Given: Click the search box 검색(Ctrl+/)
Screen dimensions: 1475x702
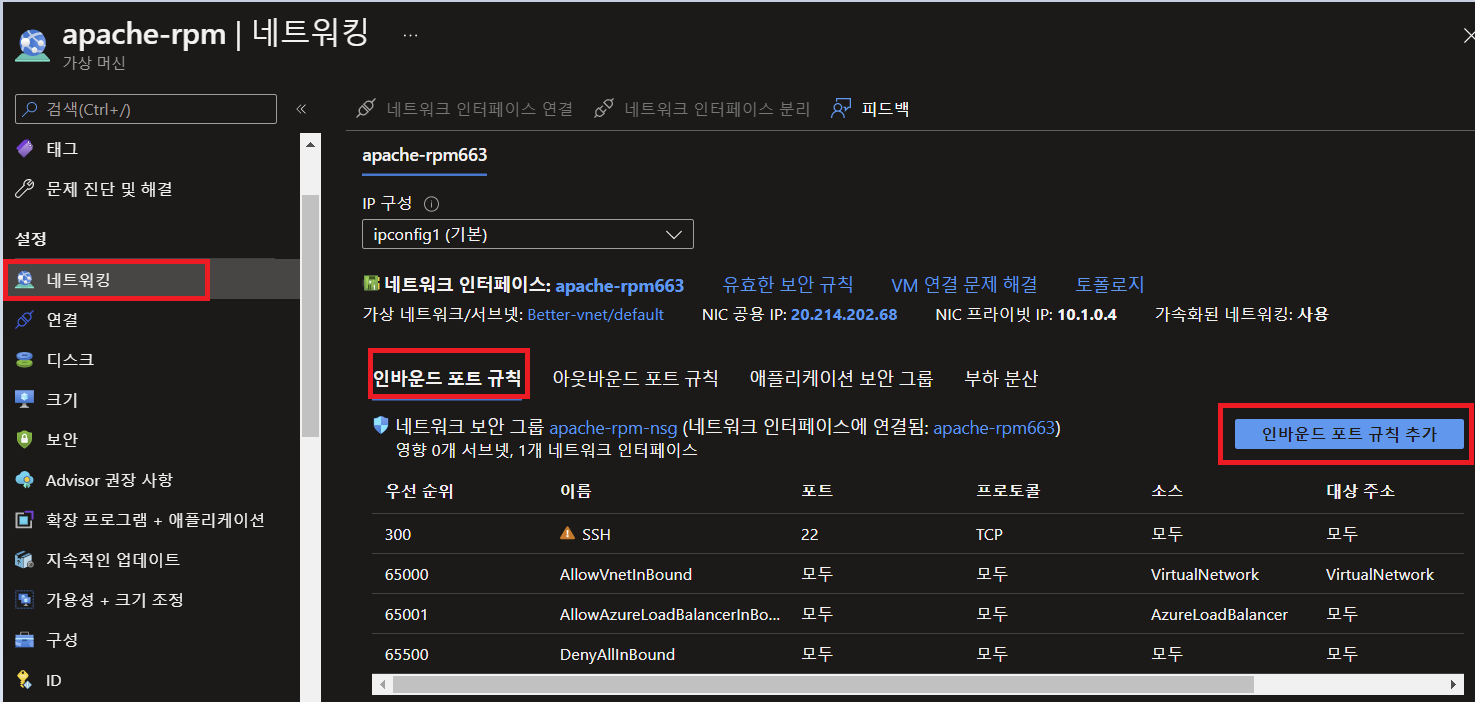Looking at the screenshot, I should point(146,109).
